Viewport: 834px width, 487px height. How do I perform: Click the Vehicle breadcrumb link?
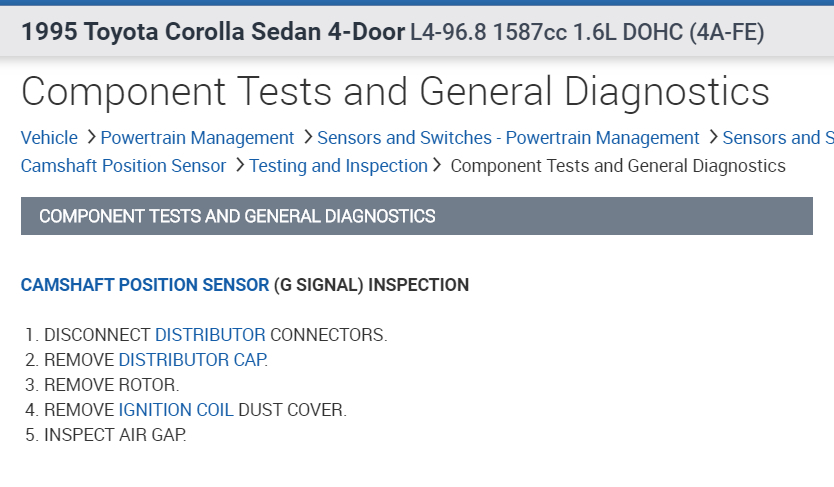[49, 138]
